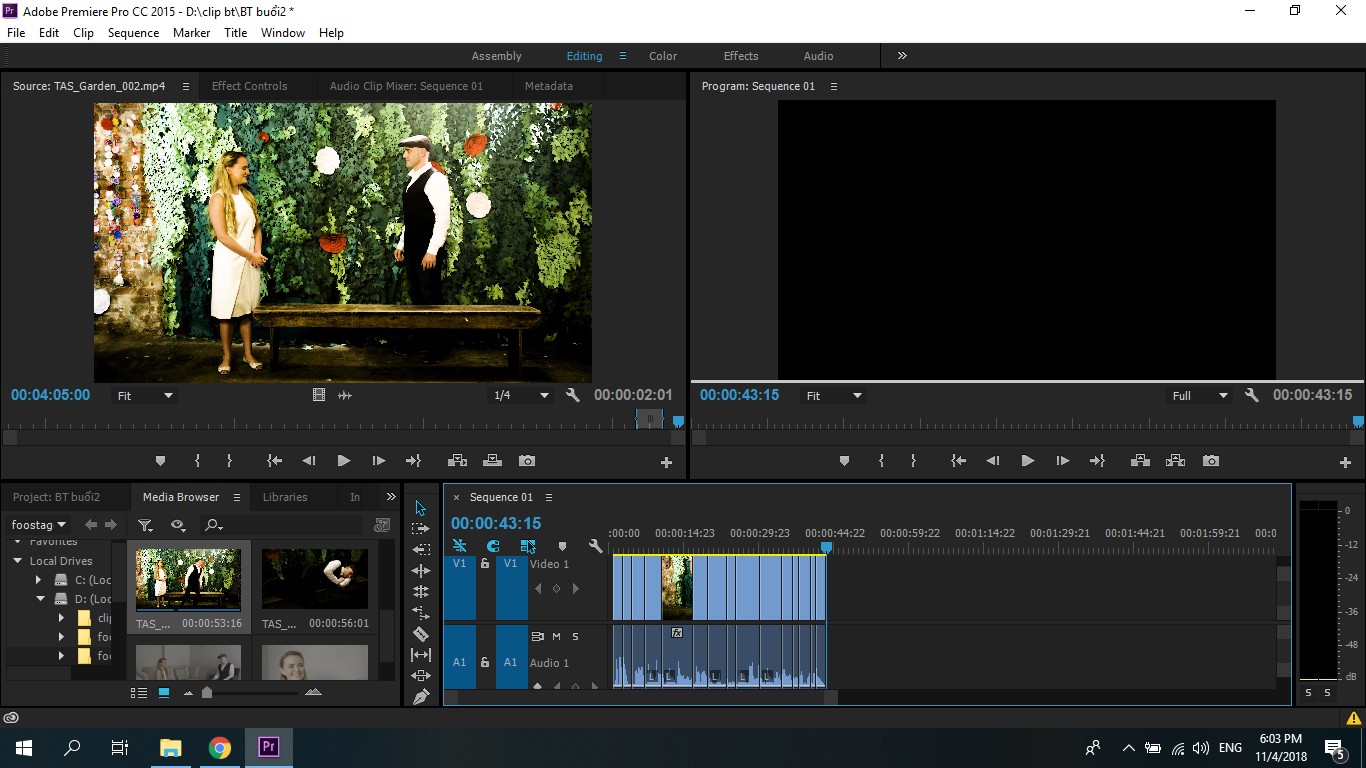Toggle the Snap magnet in timeline
Screen dimensions: 1366x768
[x=493, y=546]
